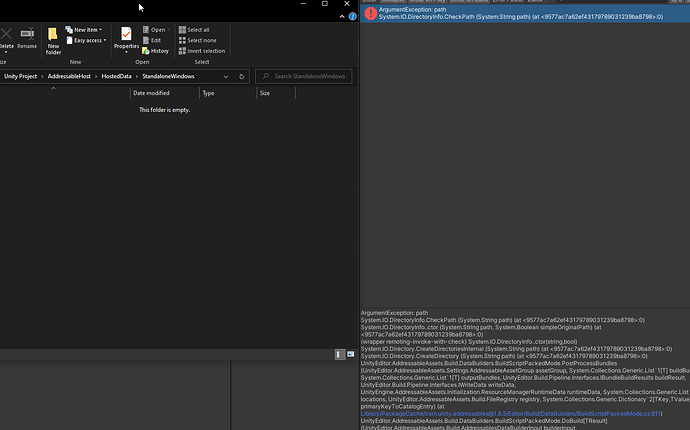The width and height of the screenshot is (690, 430).
Task: Click the 'System.IO.Directory.CreateDirectoriesInternal' stack line
Action: (x=517, y=349)
